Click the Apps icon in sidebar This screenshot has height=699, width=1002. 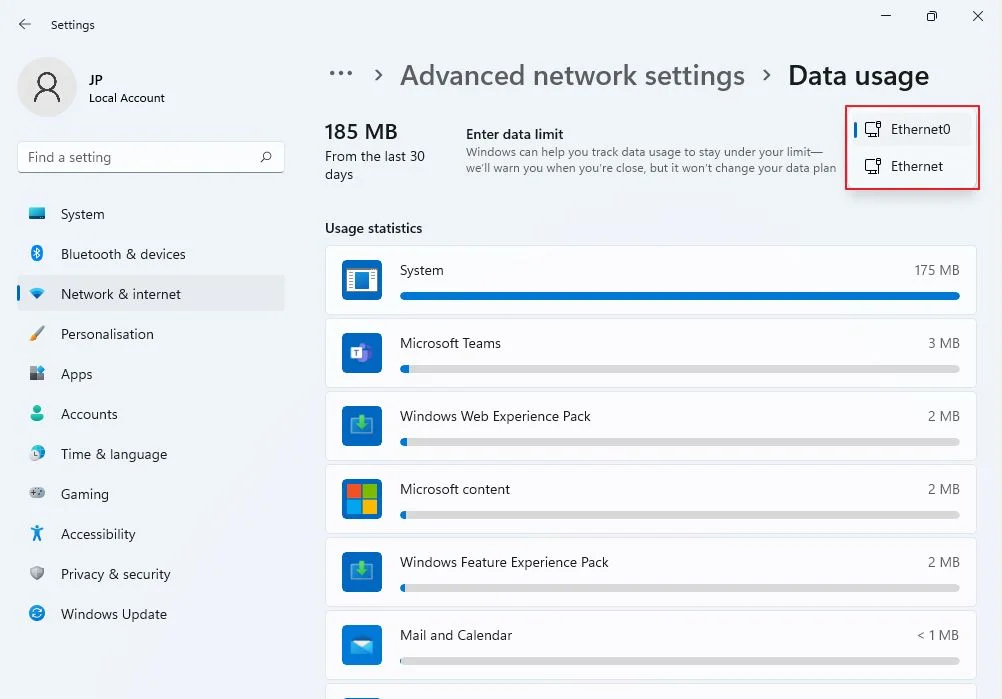(x=37, y=373)
